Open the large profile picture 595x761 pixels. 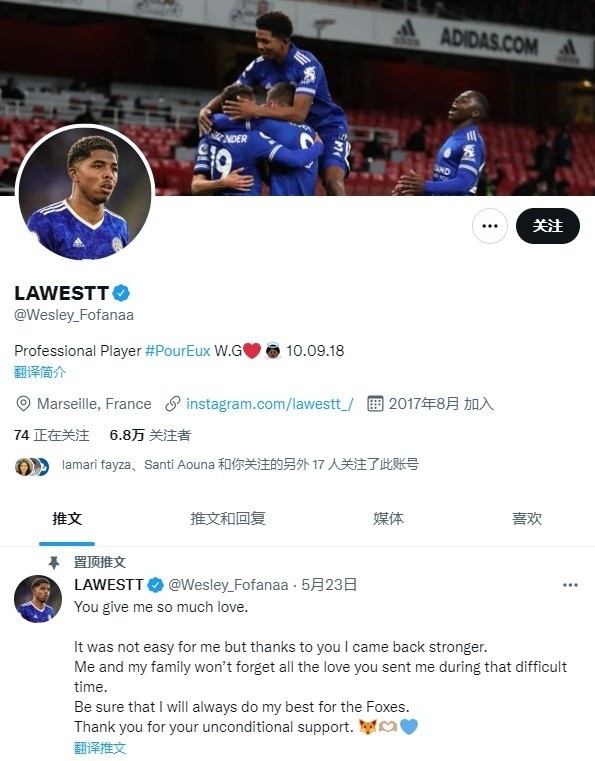point(85,193)
